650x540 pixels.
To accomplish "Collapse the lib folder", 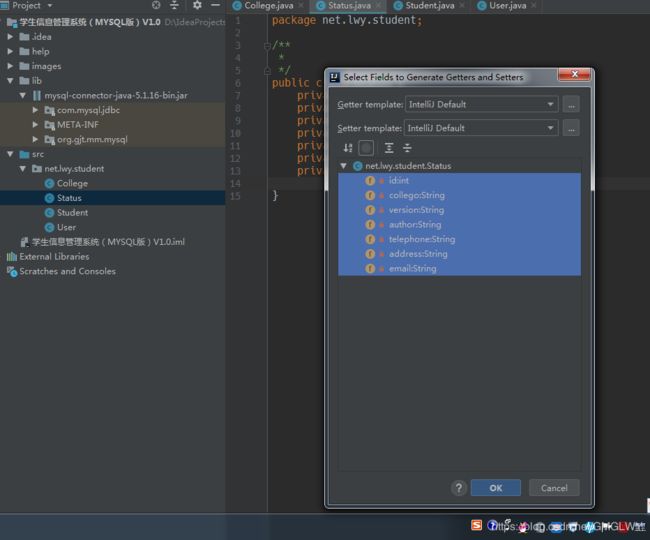I will point(10,81).
